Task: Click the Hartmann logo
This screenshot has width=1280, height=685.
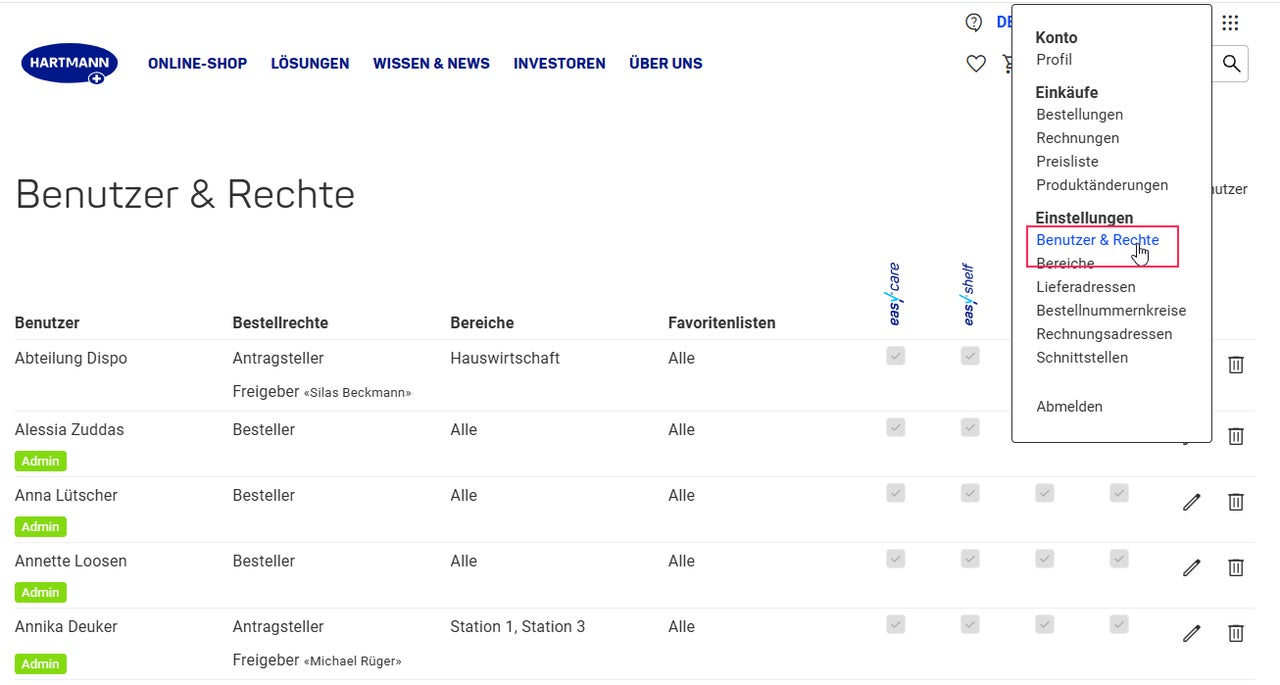Action: click(69, 64)
